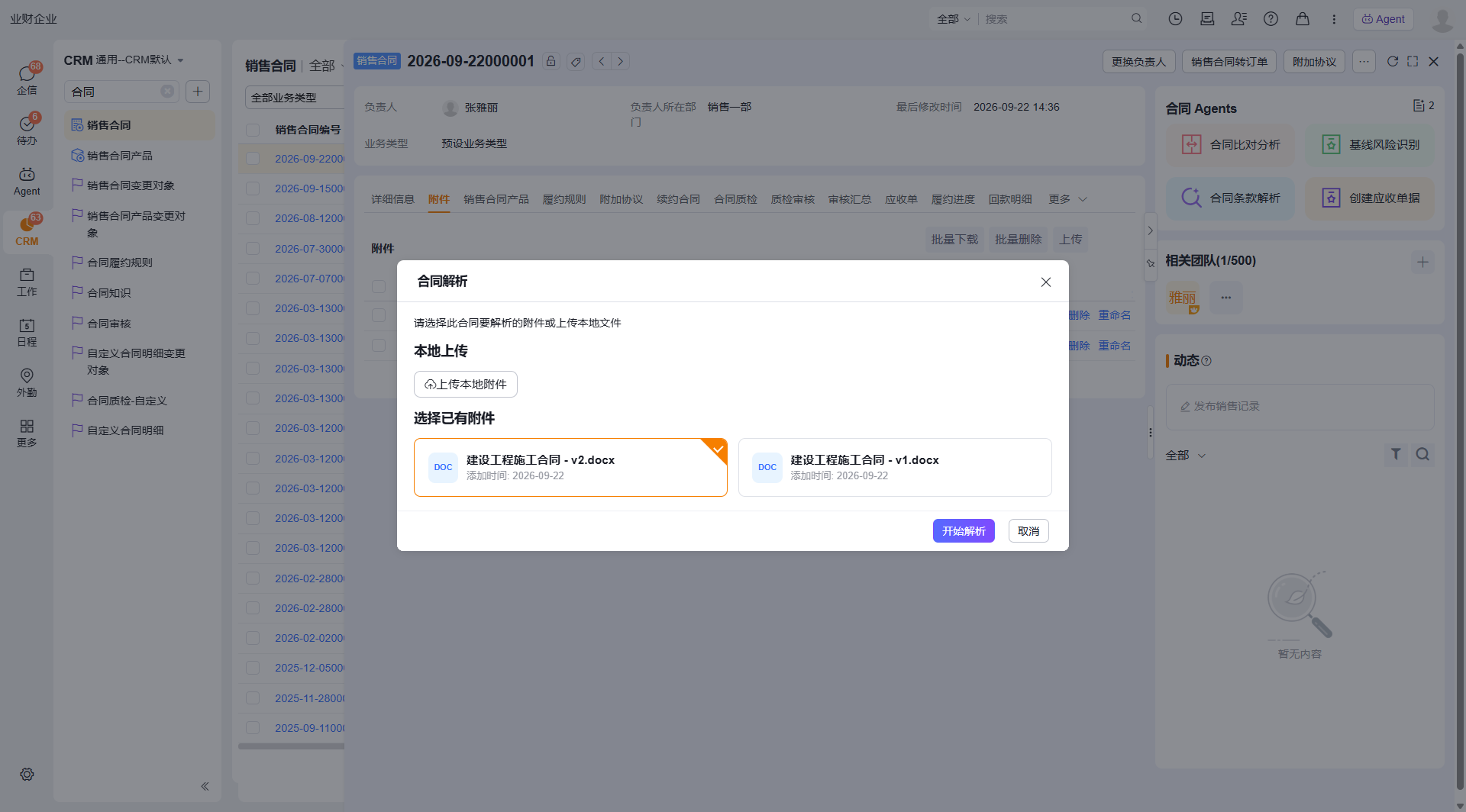Image resolution: width=1466 pixels, height=812 pixels.
Task: Click the 更换负责人 button
Action: coord(1138,62)
